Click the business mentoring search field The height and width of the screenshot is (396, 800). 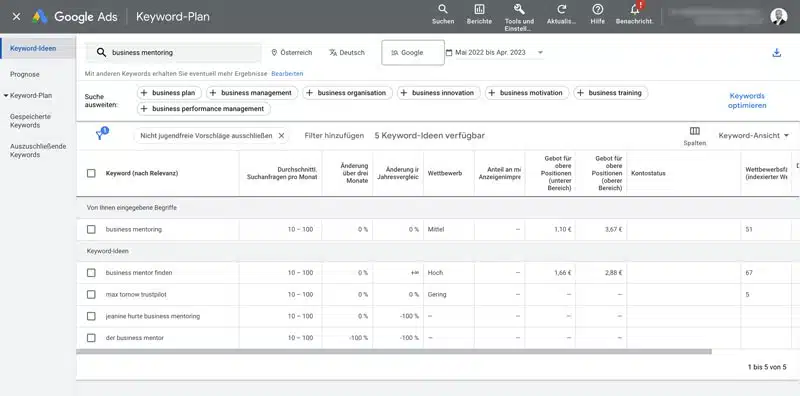tap(173, 53)
